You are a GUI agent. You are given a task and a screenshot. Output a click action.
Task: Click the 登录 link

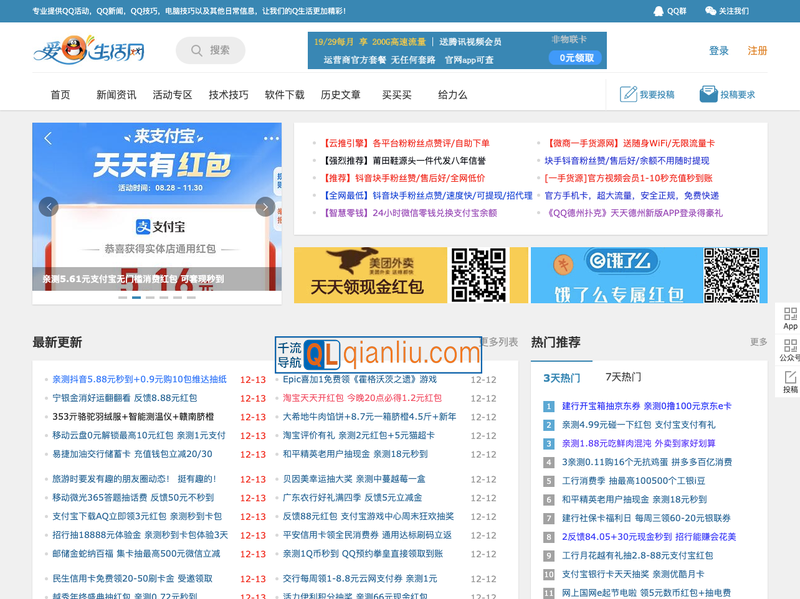pos(718,50)
